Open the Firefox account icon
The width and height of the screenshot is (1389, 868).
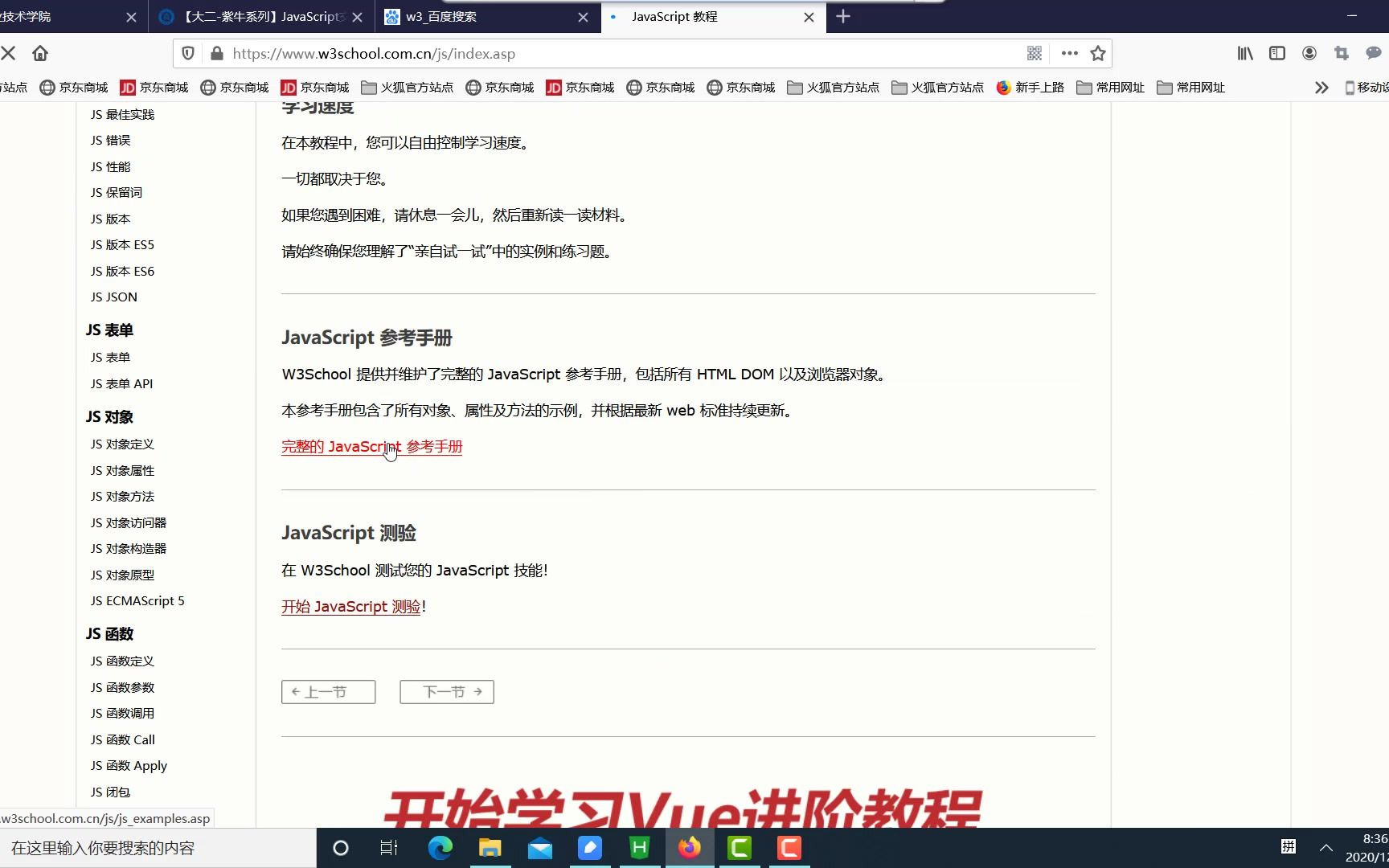pos(1309,53)
